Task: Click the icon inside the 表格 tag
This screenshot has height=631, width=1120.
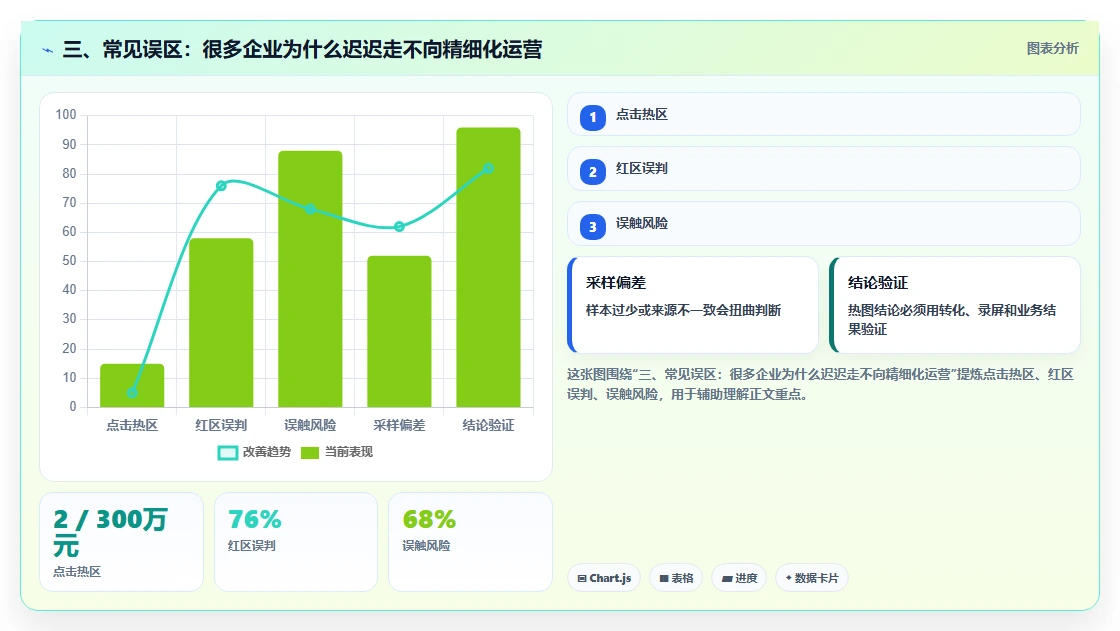Action: pos(664,578)
